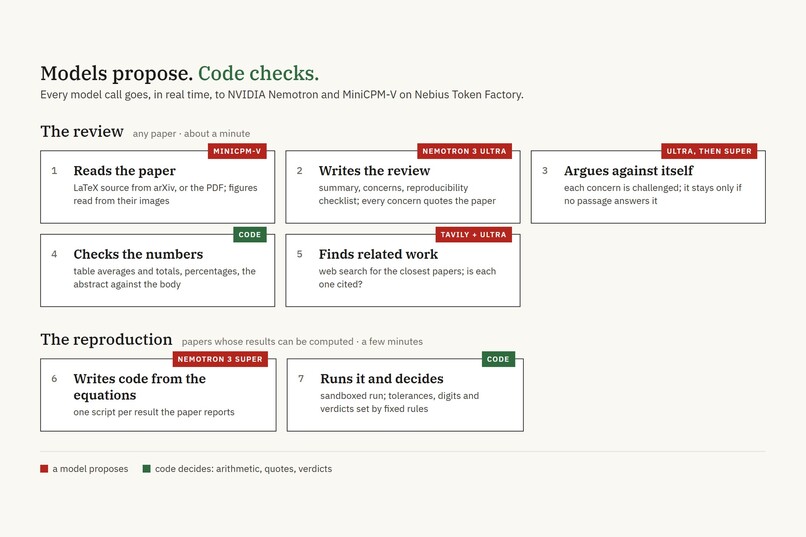The image size is (806, 537).
Task: Click 'The review' section heading
Action: tap(82, 132)
